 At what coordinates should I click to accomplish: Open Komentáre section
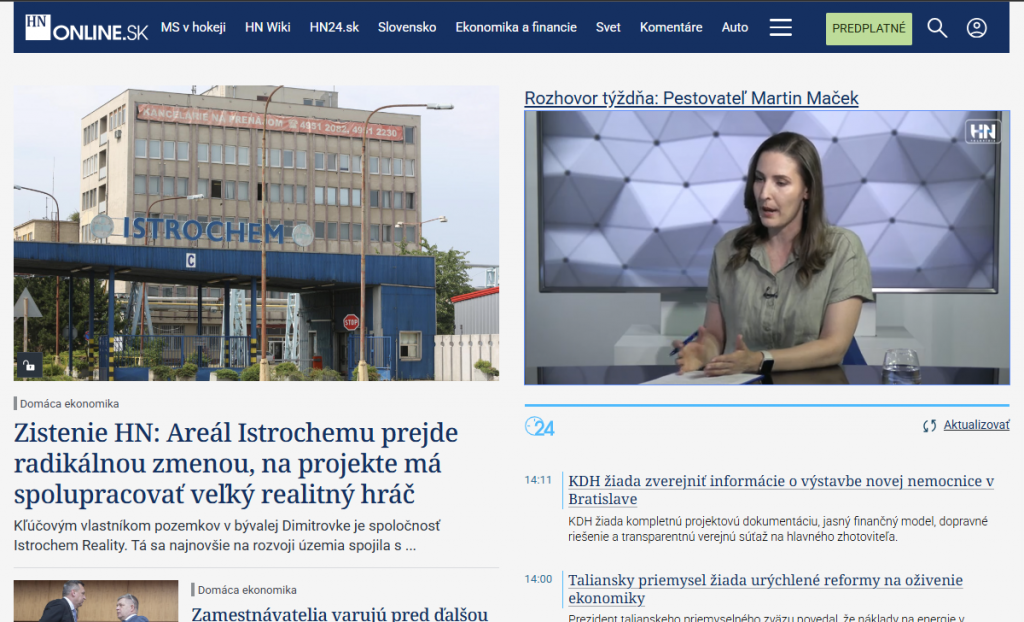click(671, 27)
